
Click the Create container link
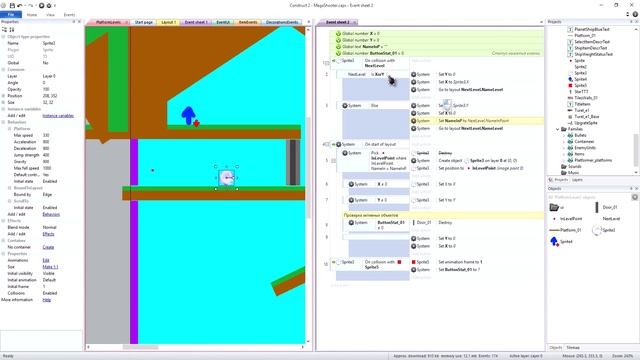point(48,247)
